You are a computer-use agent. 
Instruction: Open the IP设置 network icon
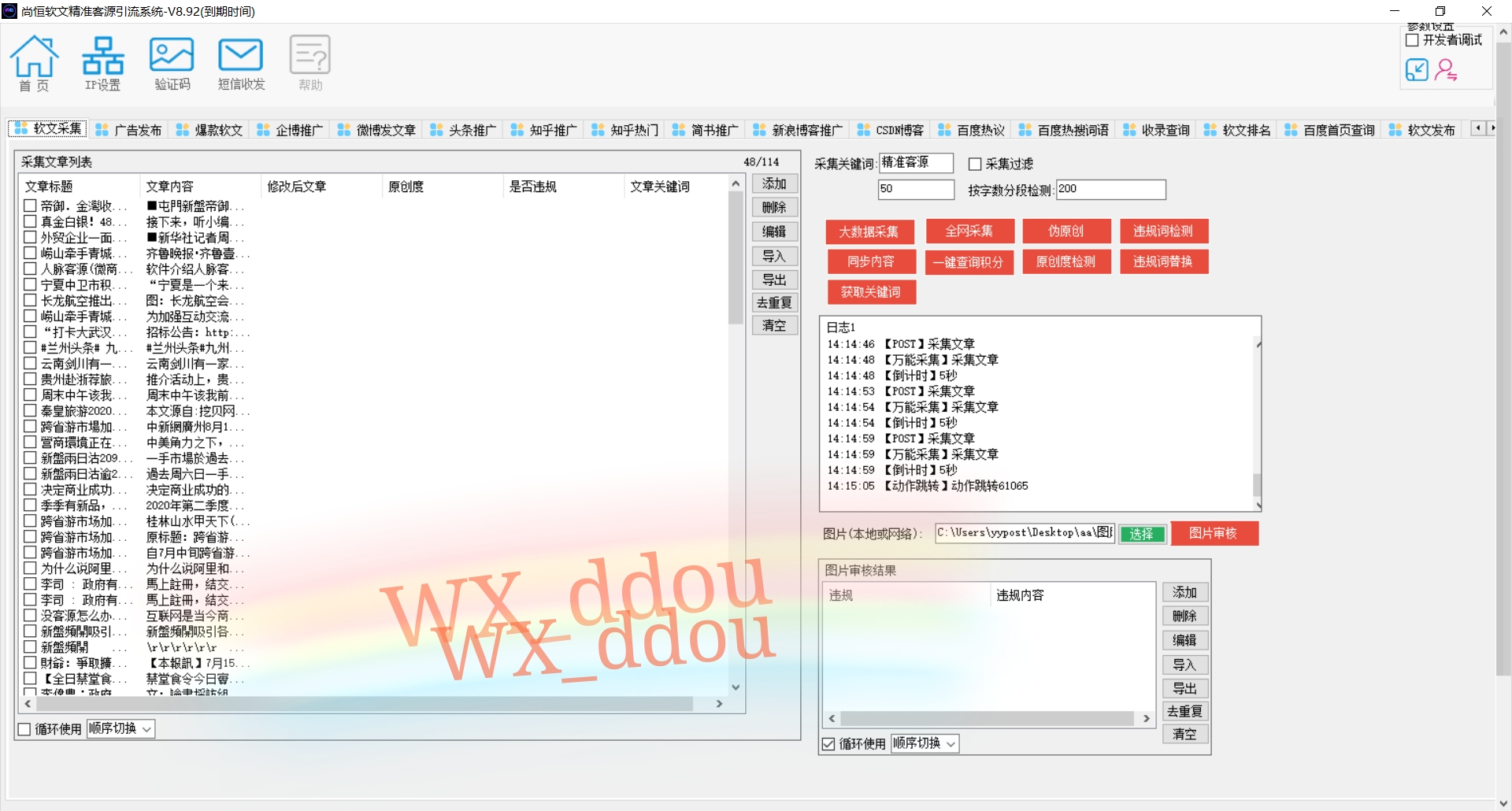pos(103,63)
